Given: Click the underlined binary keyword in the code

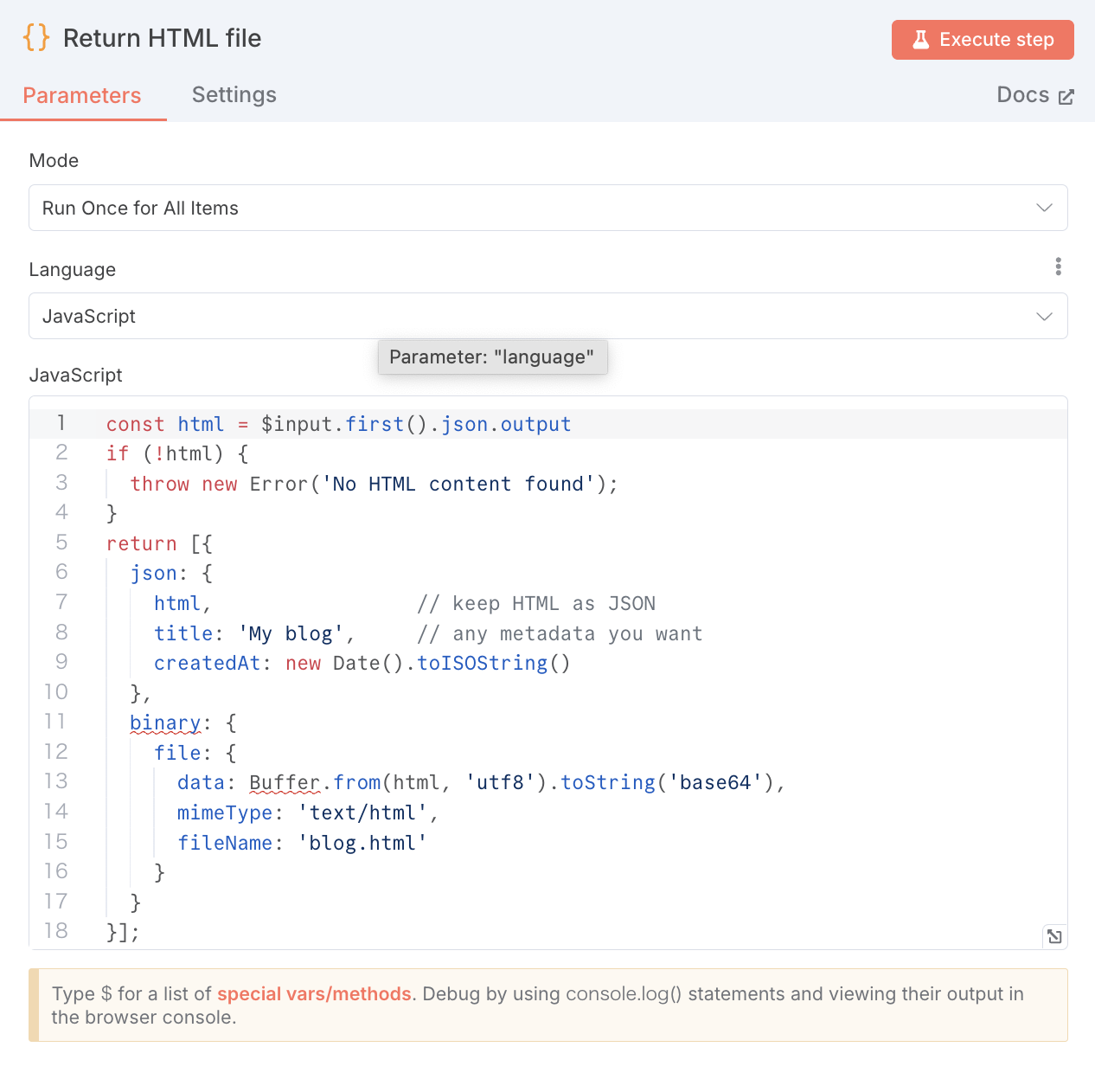Looking at the screenshot, I should click(x=165, y=723).
